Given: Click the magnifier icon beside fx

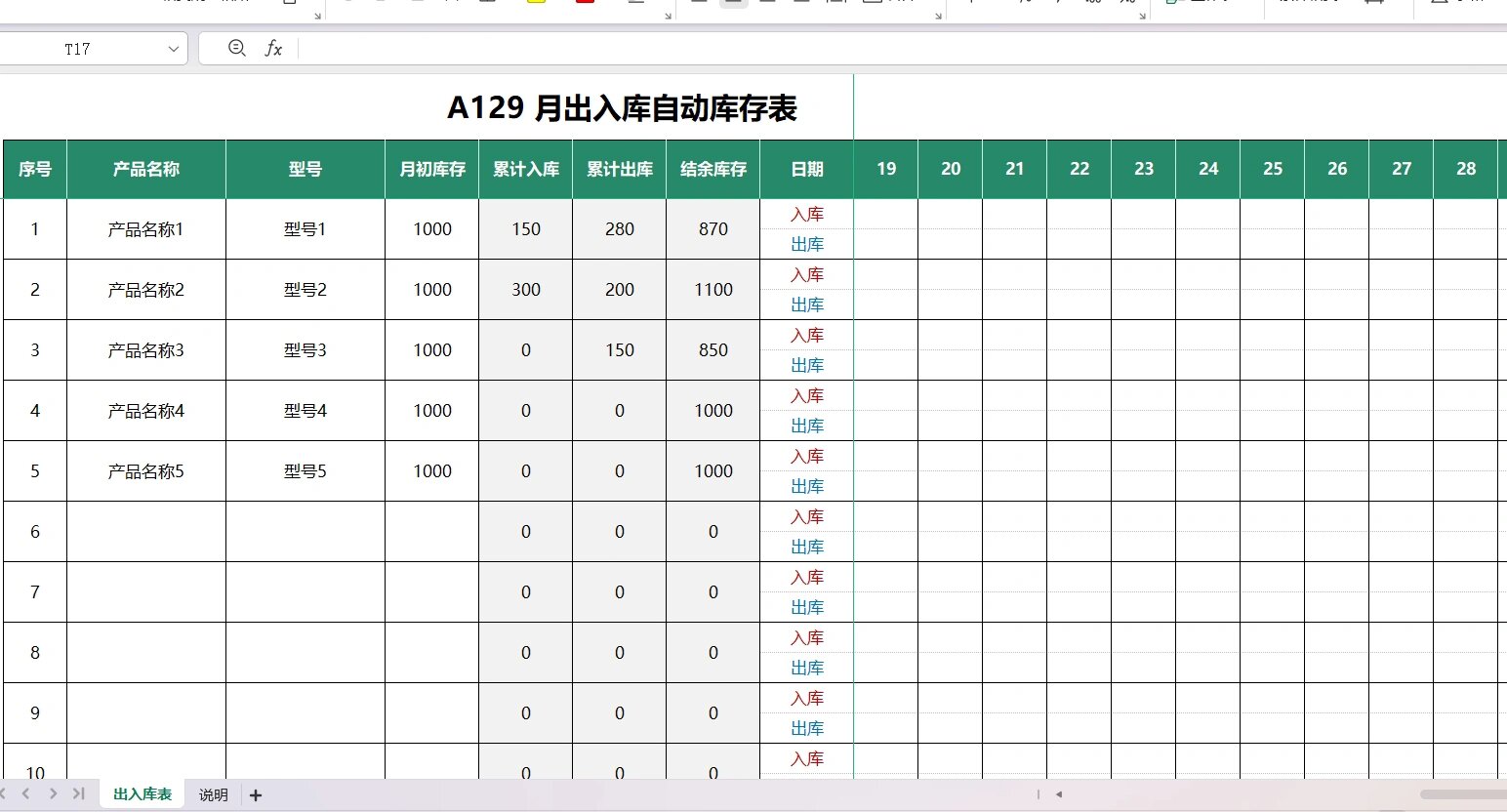Looking at the screenshot, I should 236,48.
